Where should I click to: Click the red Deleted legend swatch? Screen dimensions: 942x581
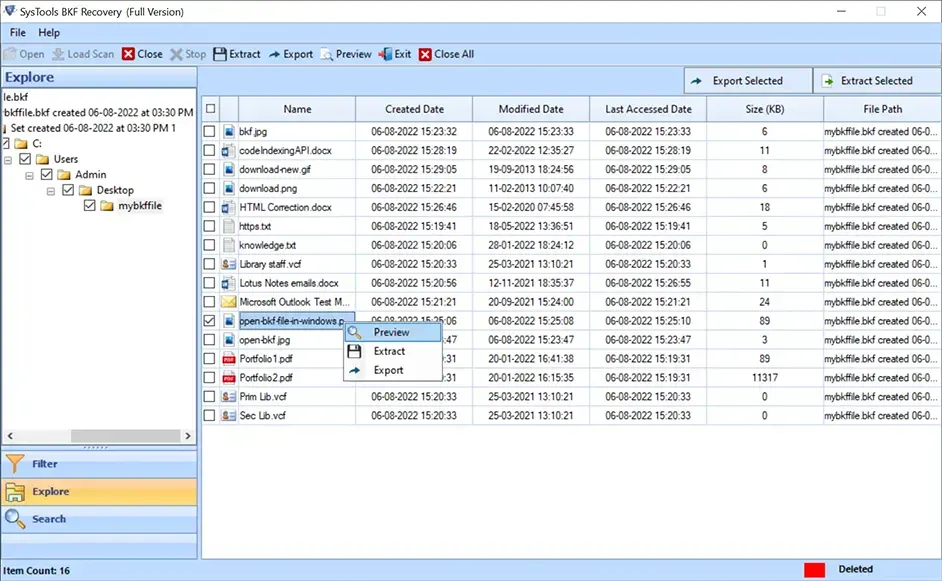pyautogui.click(x=815, y=570)
